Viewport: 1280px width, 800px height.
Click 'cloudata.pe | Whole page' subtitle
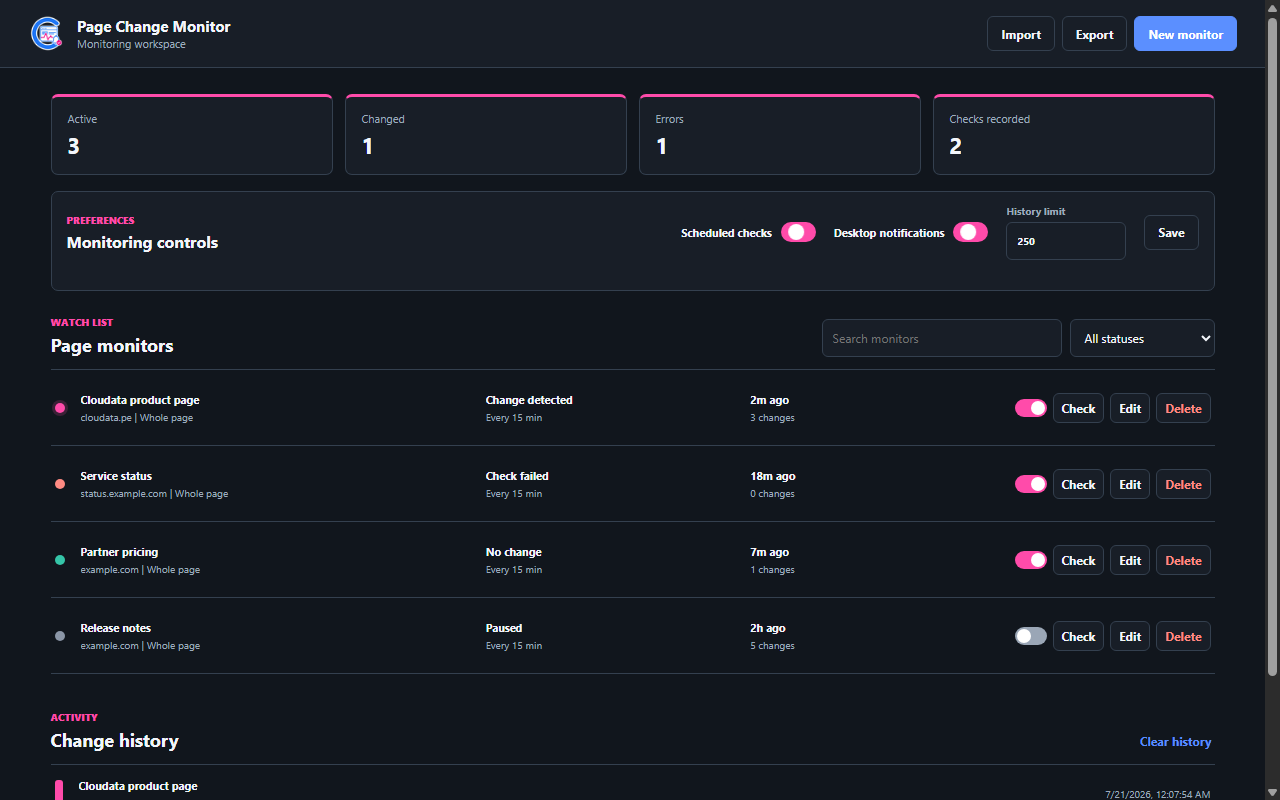point(137,418)
